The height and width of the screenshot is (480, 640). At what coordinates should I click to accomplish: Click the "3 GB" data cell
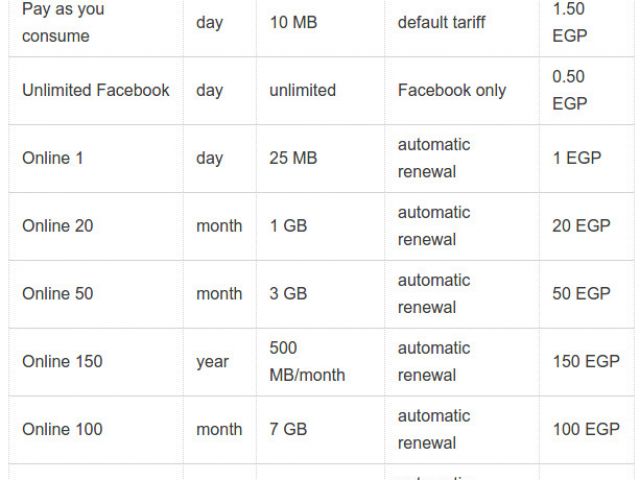[x=289, y=294]
